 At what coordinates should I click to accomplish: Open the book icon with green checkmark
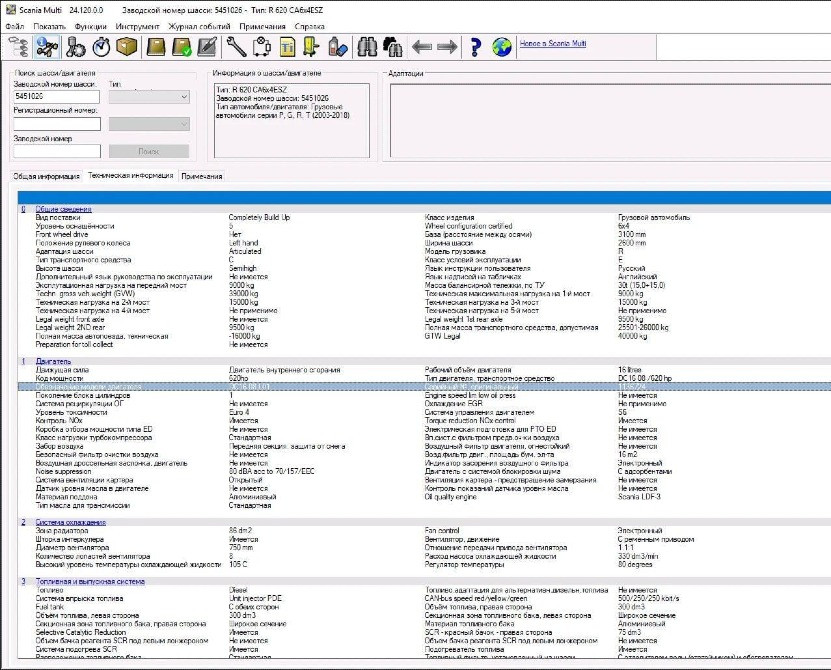pos(182,47)
